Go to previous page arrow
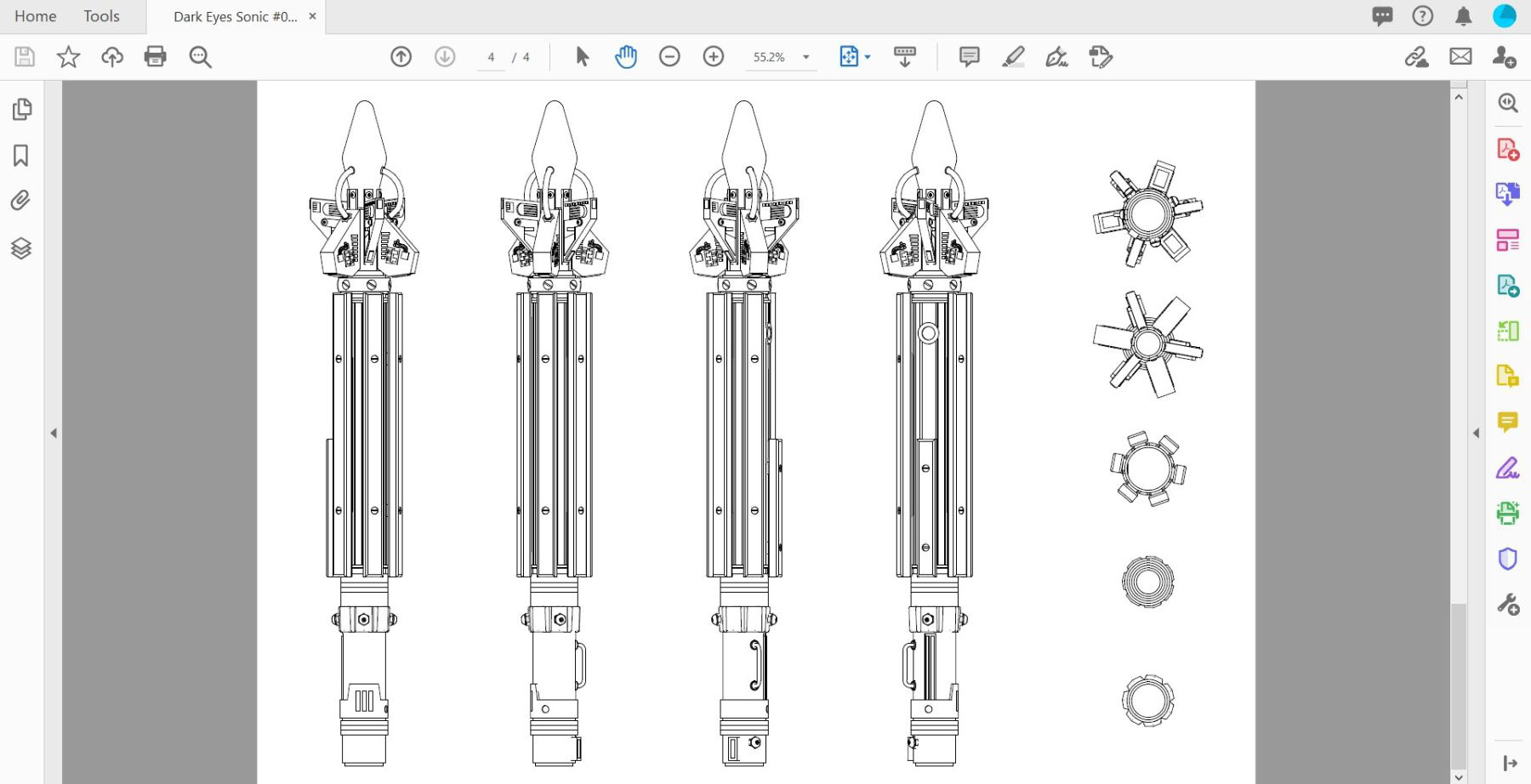Viewport: 1531px width, 784px height. click(x=401, y=57)
